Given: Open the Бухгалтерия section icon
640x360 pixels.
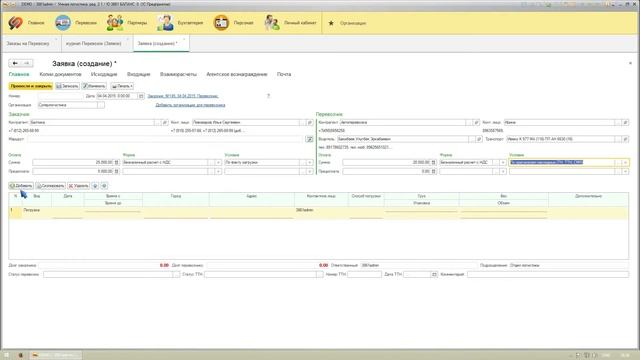Looking at the screenshot, I should point(165,23).
